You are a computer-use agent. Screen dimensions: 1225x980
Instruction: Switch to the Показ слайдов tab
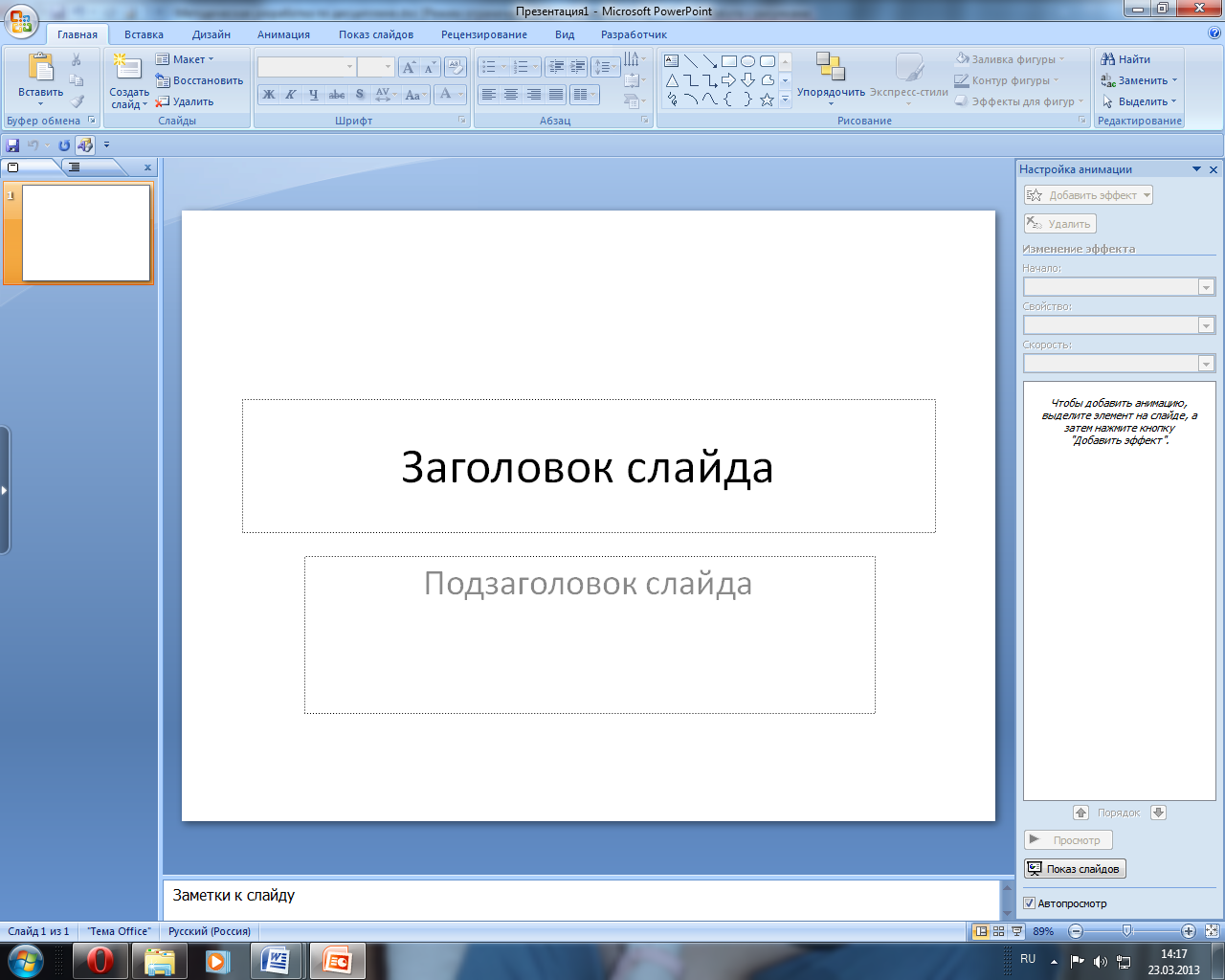(376, 34)
